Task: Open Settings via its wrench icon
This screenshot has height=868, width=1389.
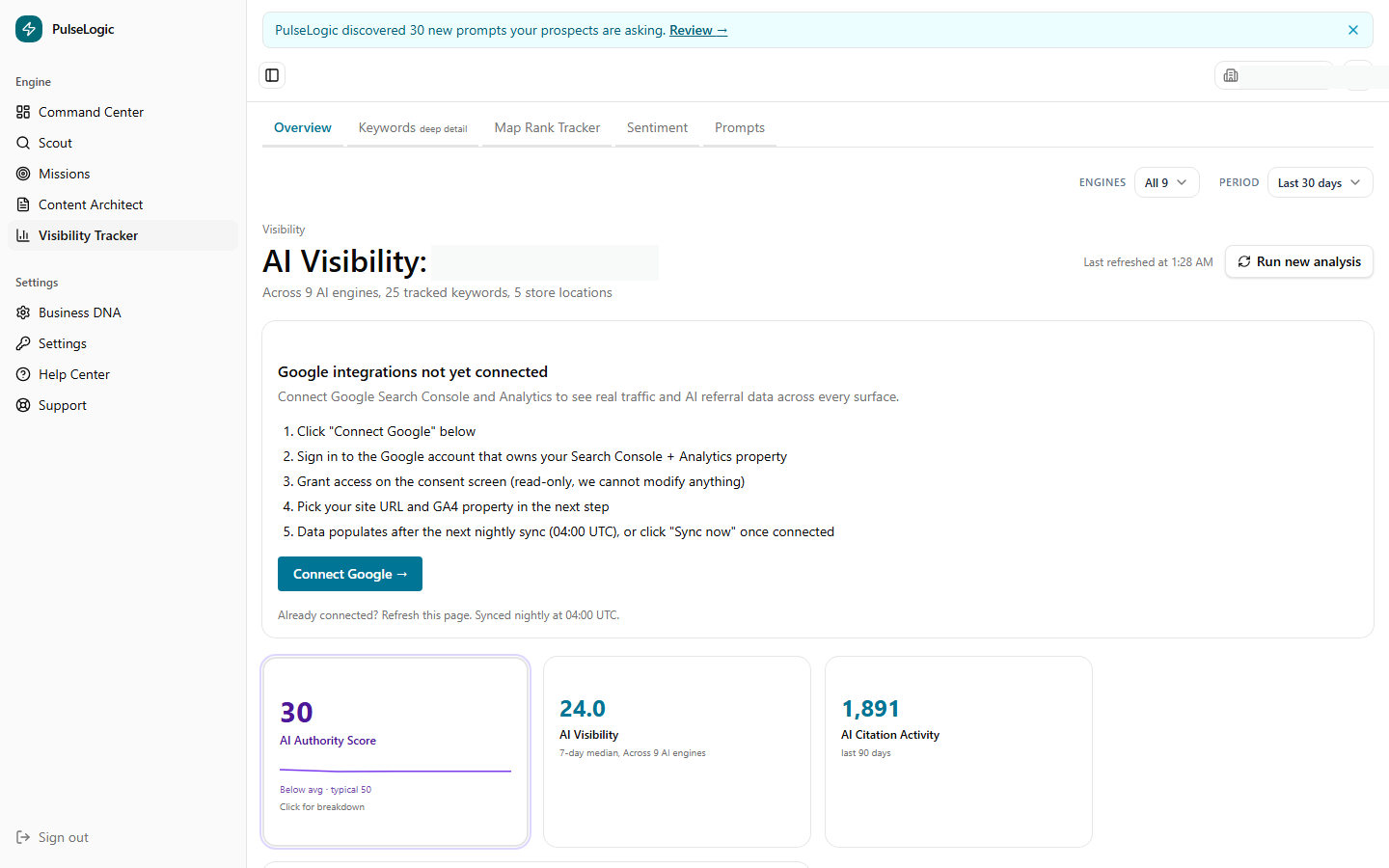Action: 23,343
